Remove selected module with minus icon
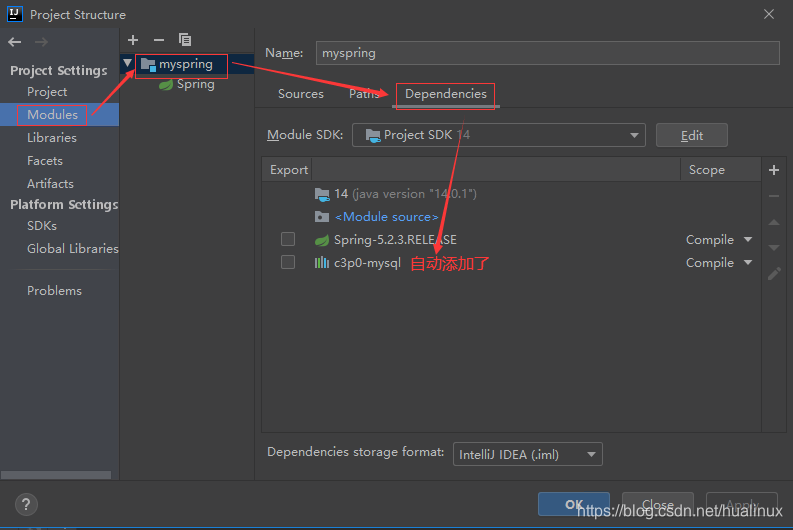The image size is (793, 530). click(159, 40)
